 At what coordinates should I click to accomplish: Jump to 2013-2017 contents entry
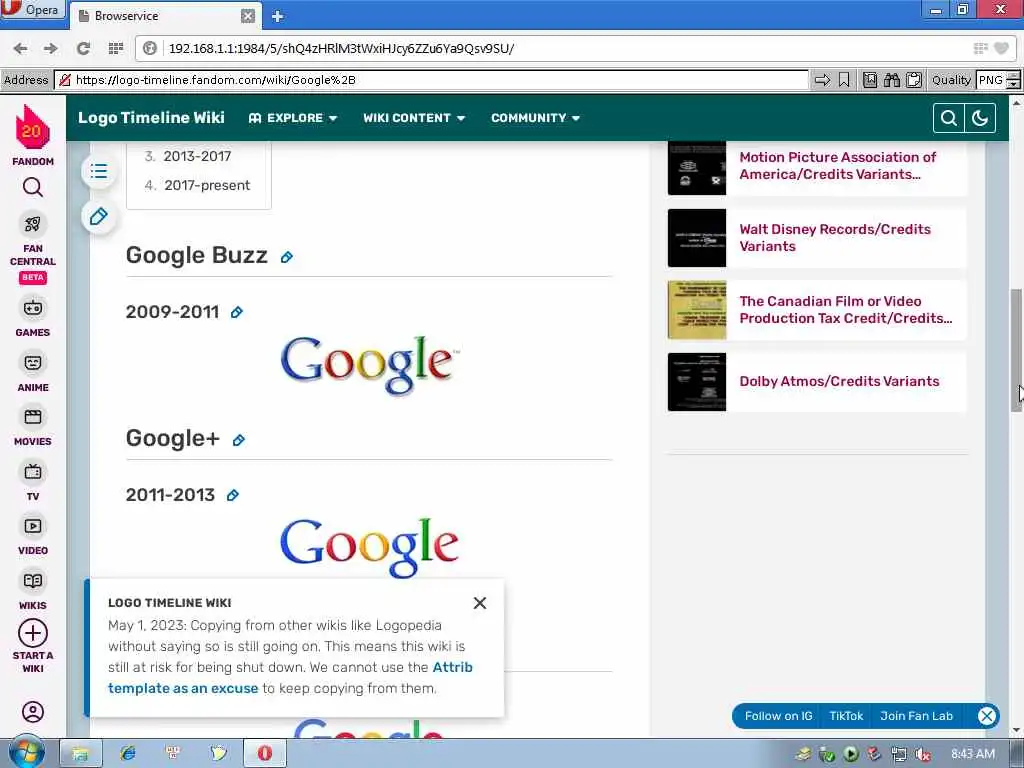click(197, 156)
